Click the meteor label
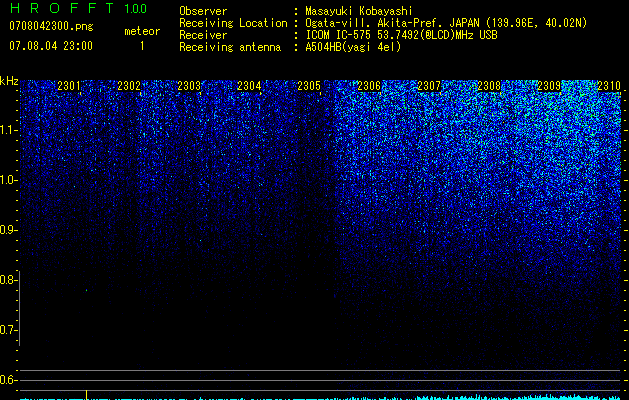Viewport: 629px width, 400px height. pos(142,31)
